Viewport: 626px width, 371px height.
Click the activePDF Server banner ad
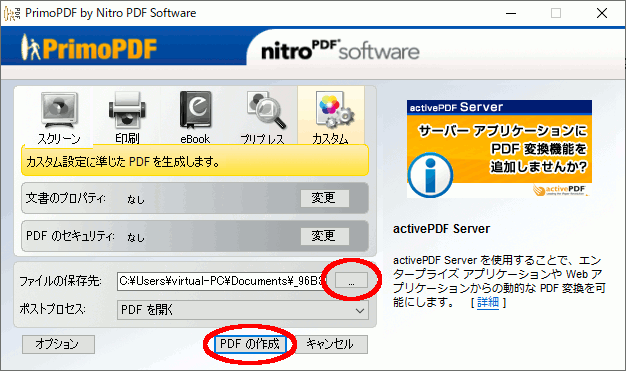[499, 149]
